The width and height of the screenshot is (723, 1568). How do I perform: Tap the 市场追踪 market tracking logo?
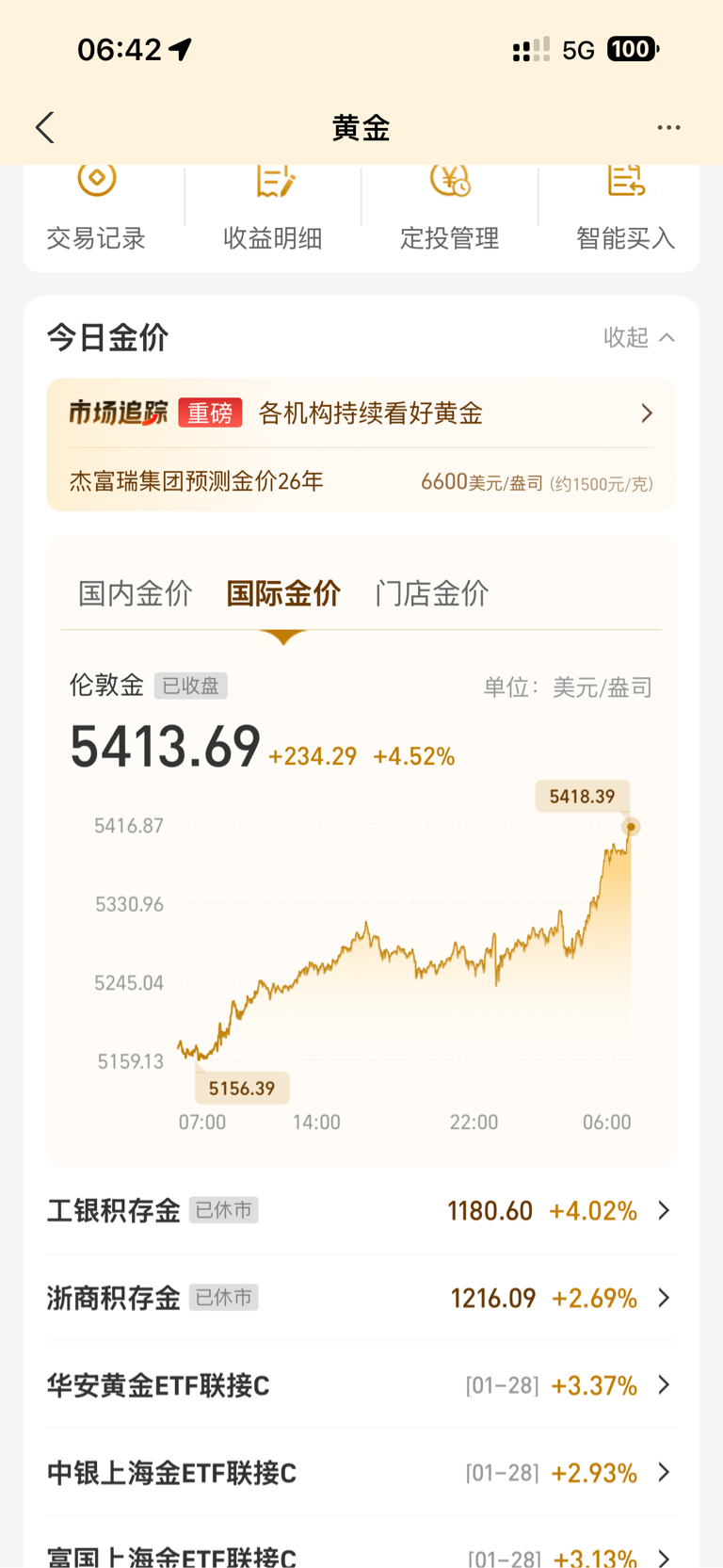[118, 412]
